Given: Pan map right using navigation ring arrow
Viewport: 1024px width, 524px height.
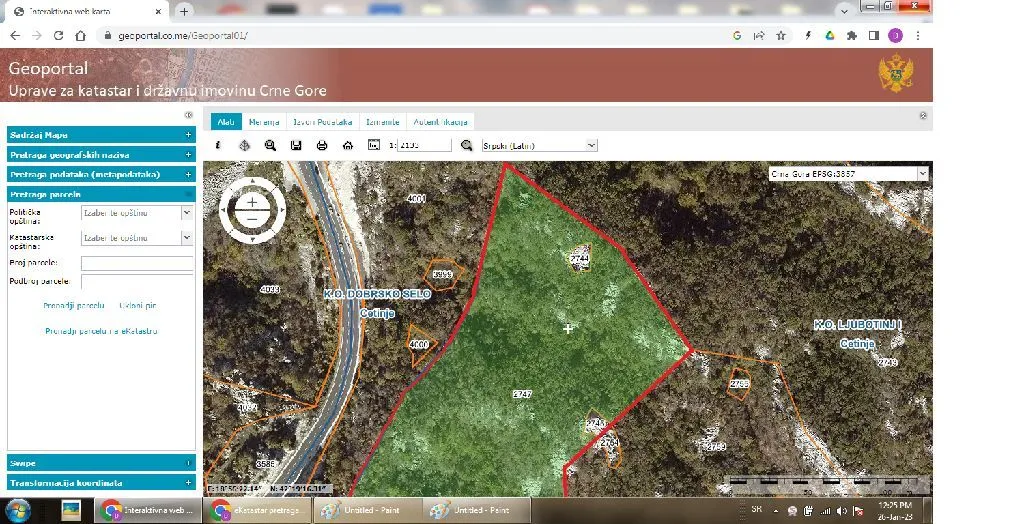Looking at the screenshot, I should point(281,210).
